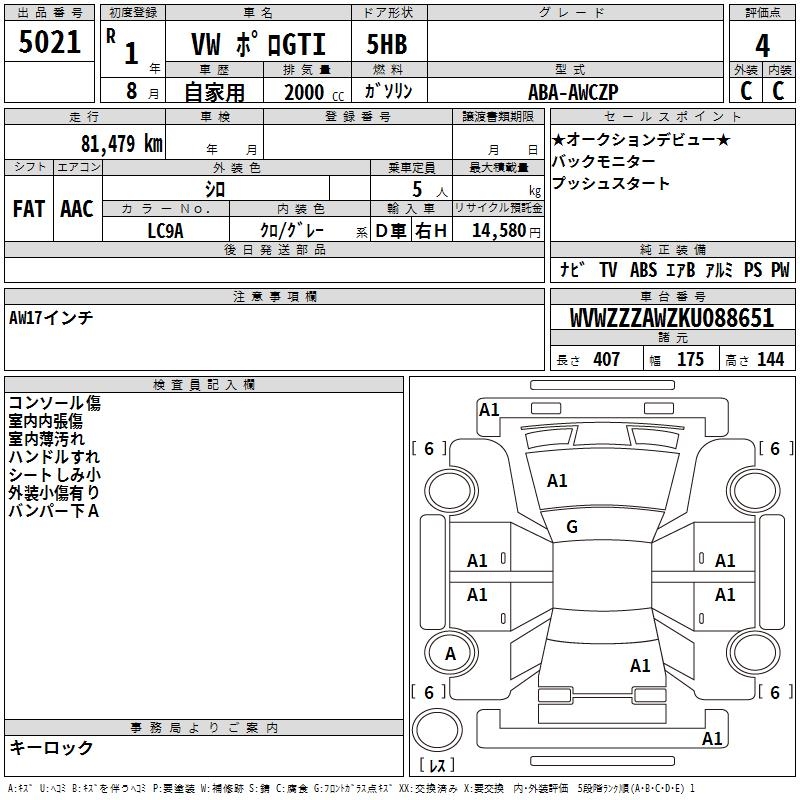This screenshot has width=800, height=800.
Task: Select the model code ABA-AWCZP
Action: (x=573, y=92)
